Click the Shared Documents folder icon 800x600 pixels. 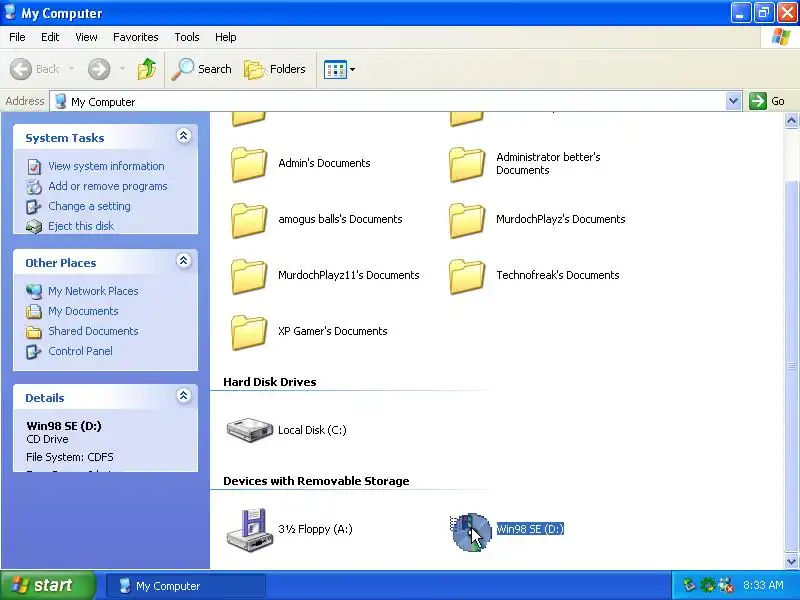point(34,332)
